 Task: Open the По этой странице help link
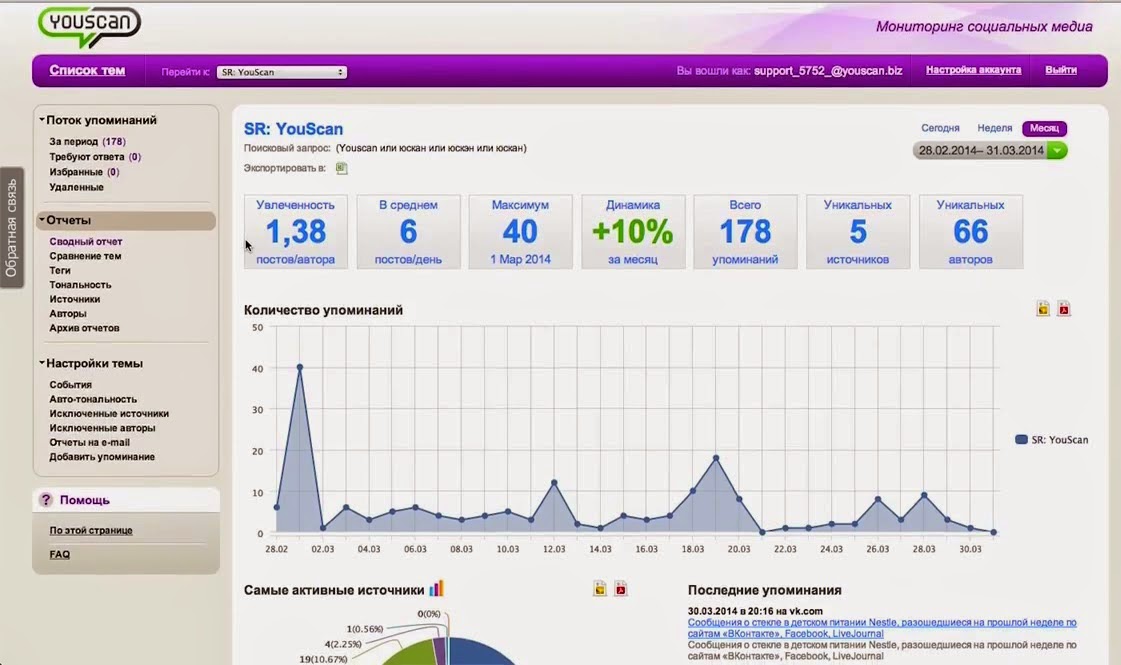(91, 531)
